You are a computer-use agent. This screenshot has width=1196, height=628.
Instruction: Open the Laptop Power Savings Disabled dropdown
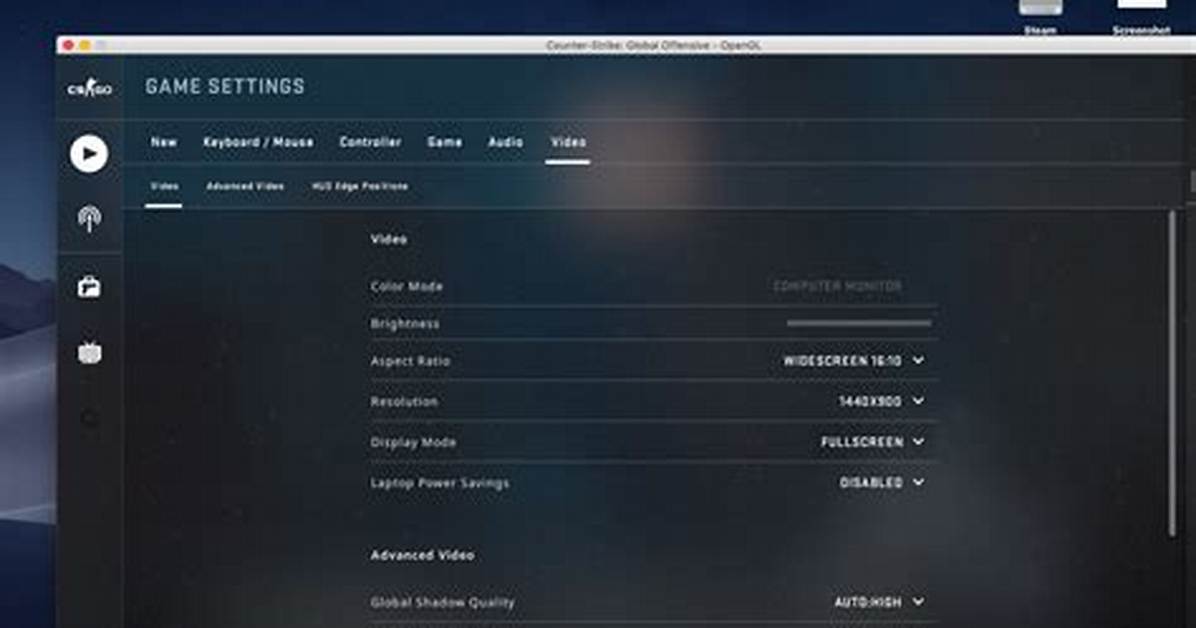click(881, 482)
